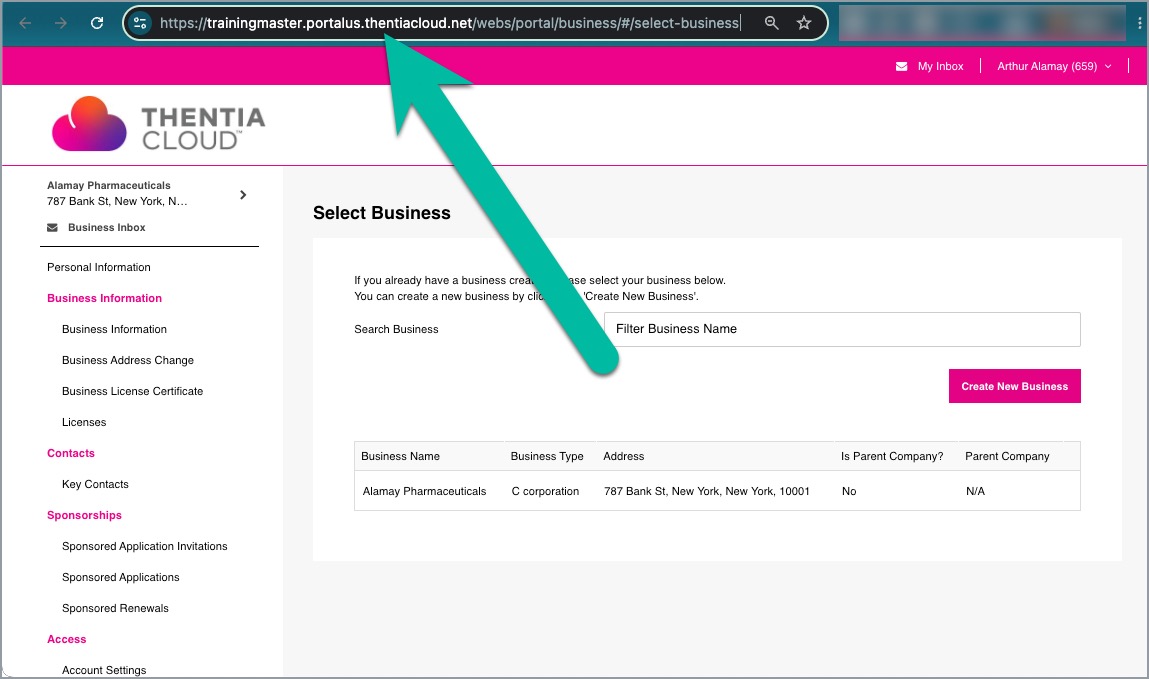Click the Create New Business button
The height and width of the screenshot is (679, 1149).
point(1014,386)
